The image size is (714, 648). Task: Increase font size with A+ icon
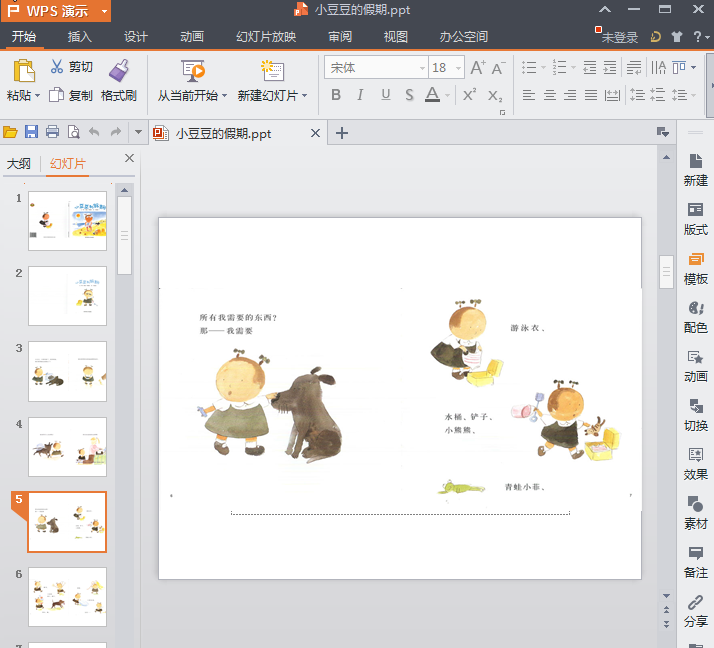pos(478,68)
